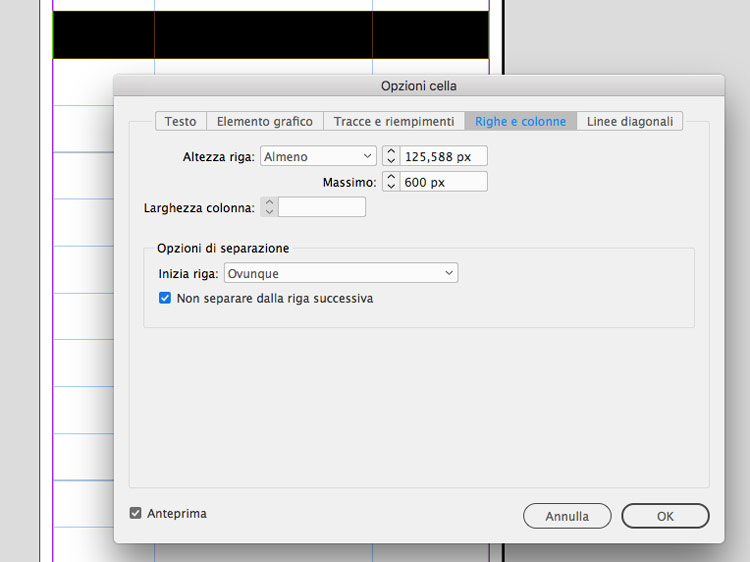The height and width of the screenshot is (562, 750).
Task: Confirm with the OK button
Action: [665, 516]
